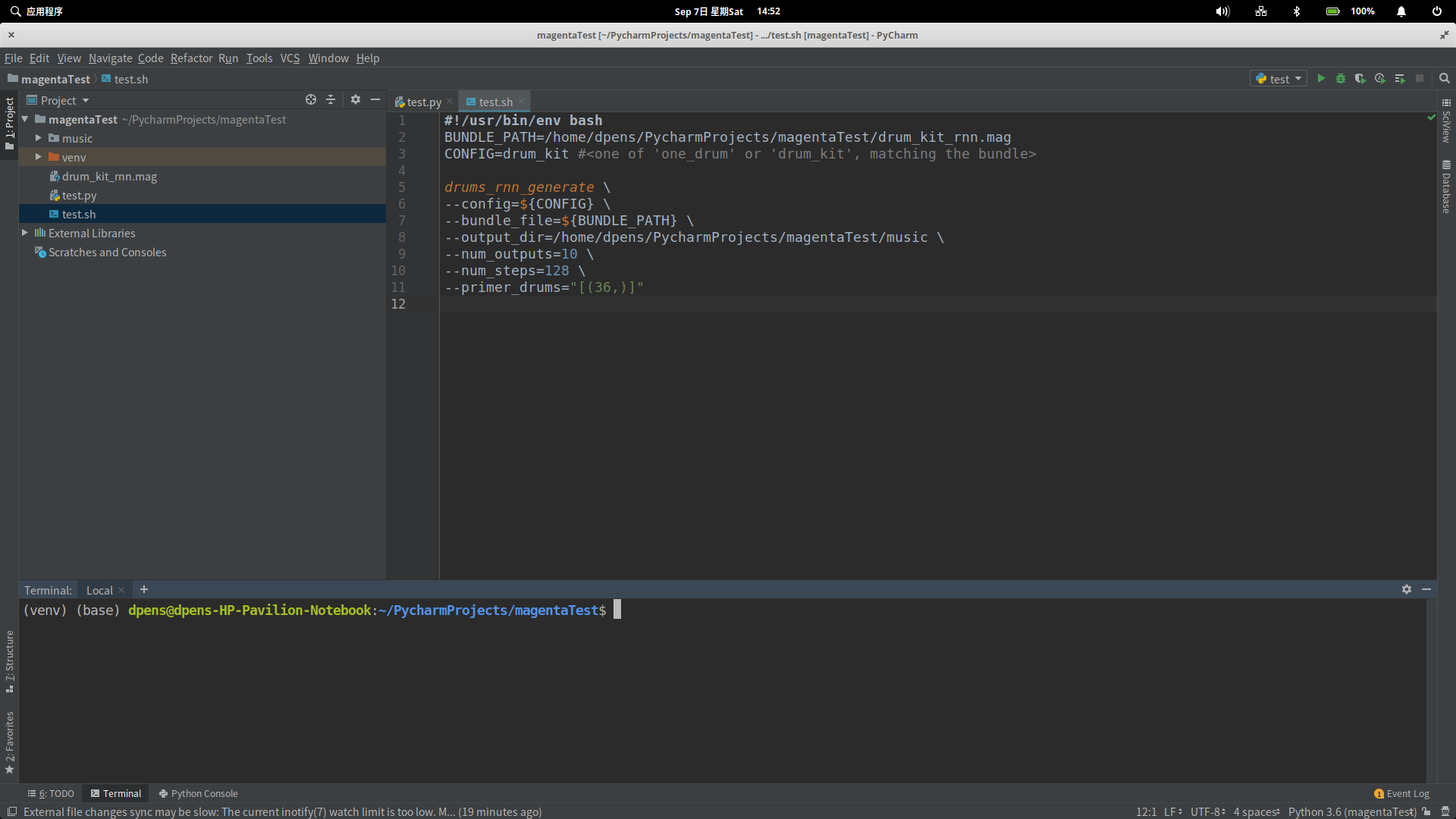Click the concurrency diagram run icon

pyautogui.click(x=1400, y=79)
